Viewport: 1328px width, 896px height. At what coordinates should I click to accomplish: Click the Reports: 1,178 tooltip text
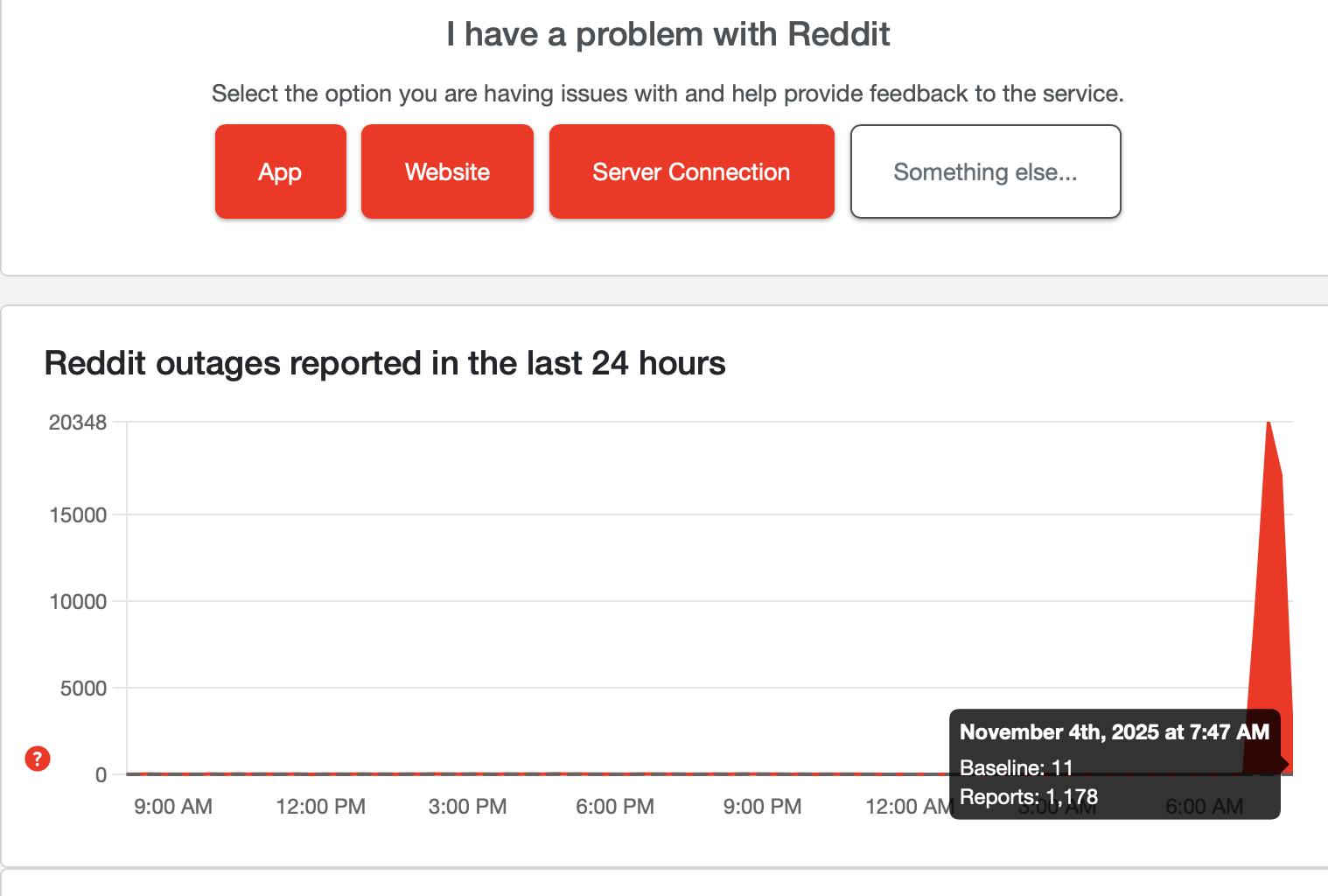tap(1029, 797)
